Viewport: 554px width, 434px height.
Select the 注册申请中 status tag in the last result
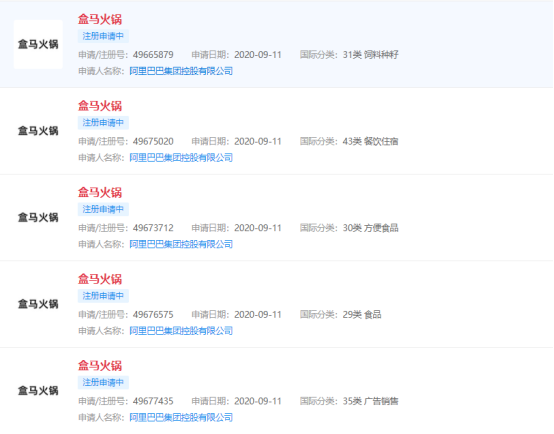tap(103, 382)
